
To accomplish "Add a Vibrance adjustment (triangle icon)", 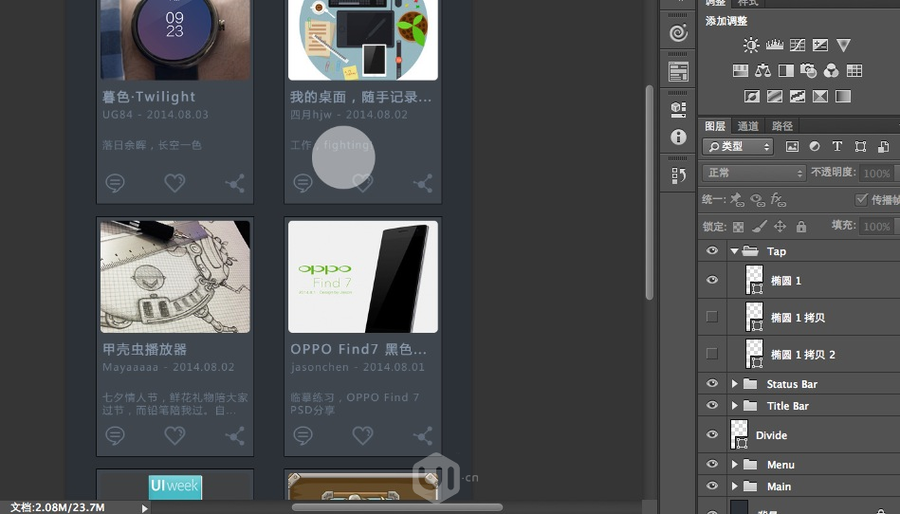I will 843,45.
